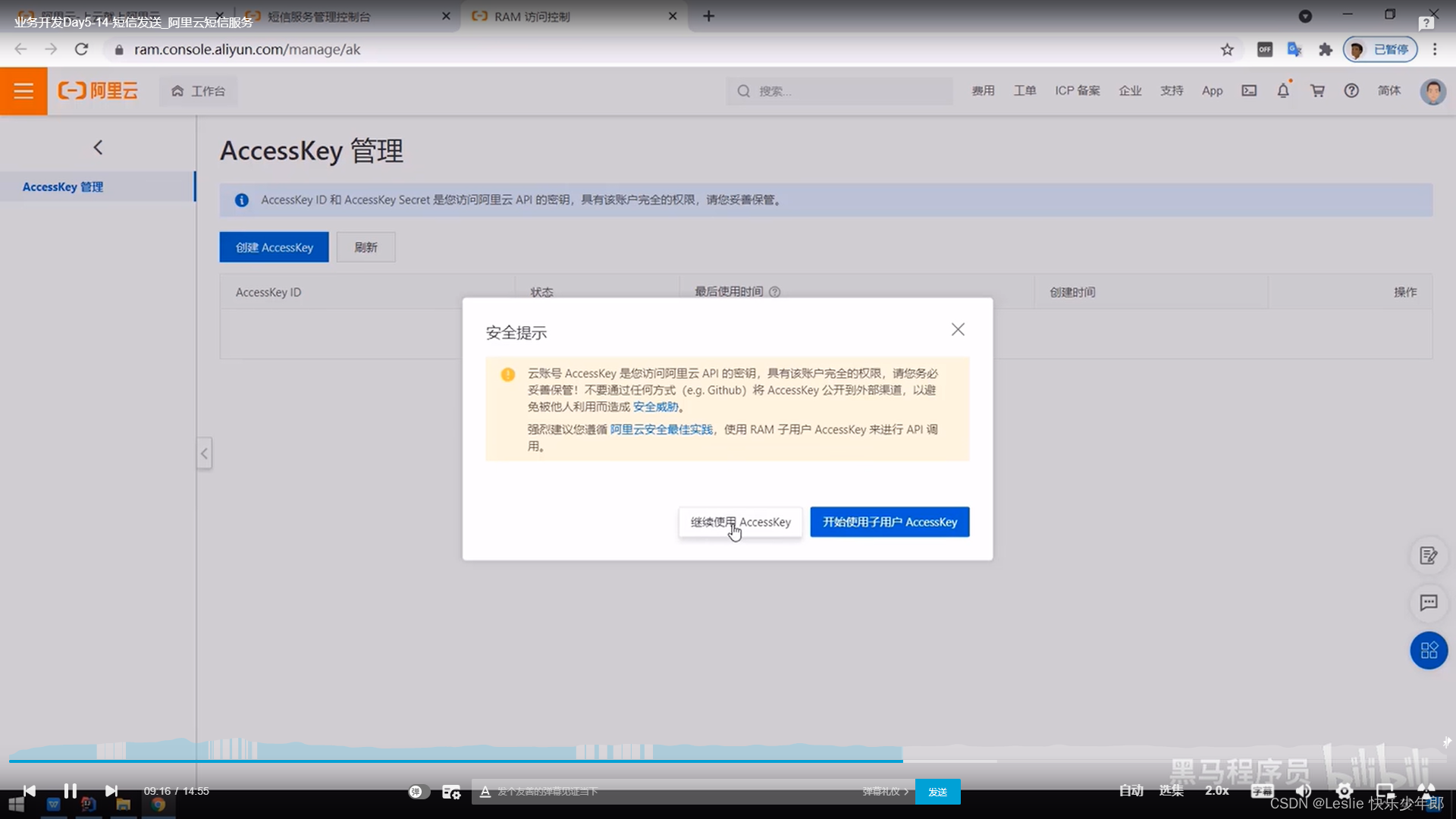
Task: Open the 工单 menu
Action: pos(1025,91)
